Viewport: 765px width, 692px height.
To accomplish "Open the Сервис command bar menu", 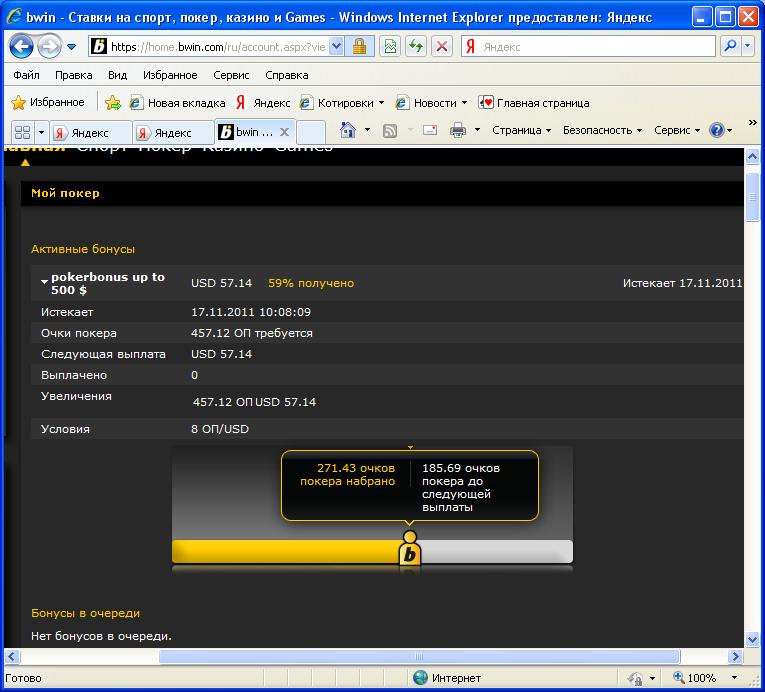I will pyautogui.click(x=677, y=130).
